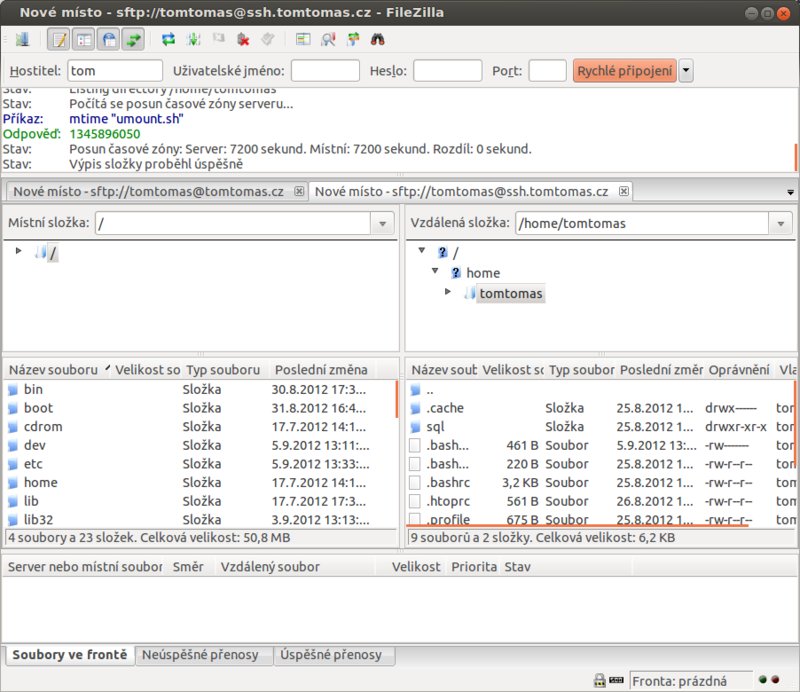This screenshot has width=800, height=692.
Task: Open the Site Manager toolbar icon
Action: [x=22, y=39]
